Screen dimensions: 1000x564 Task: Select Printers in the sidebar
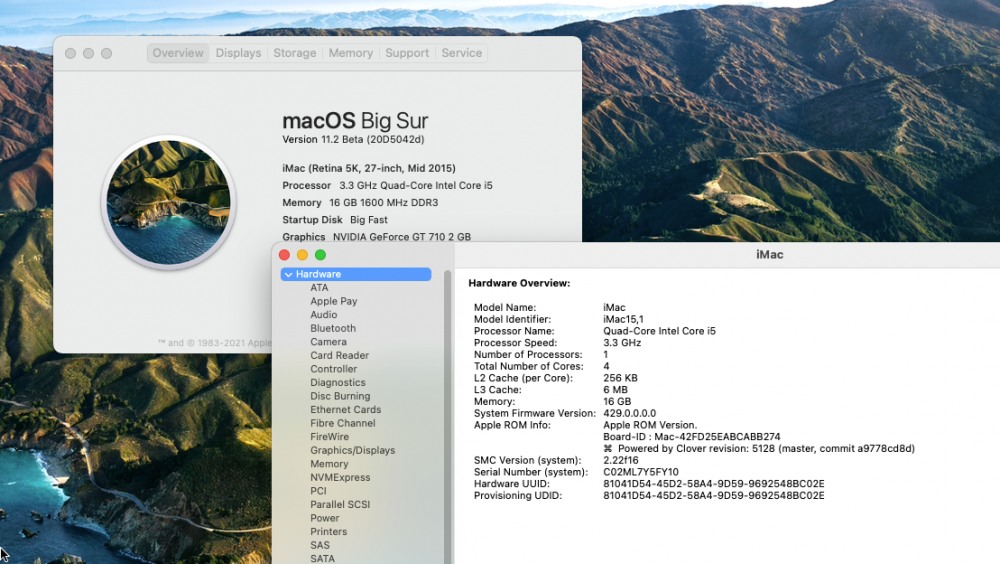coord(328,531)
